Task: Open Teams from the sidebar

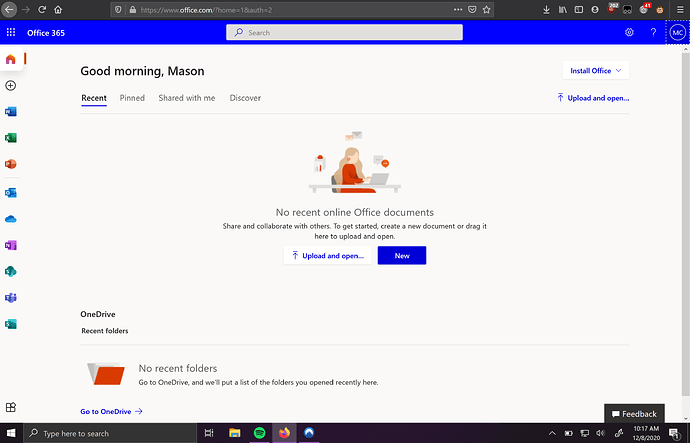Action: [x=11, y=298]
